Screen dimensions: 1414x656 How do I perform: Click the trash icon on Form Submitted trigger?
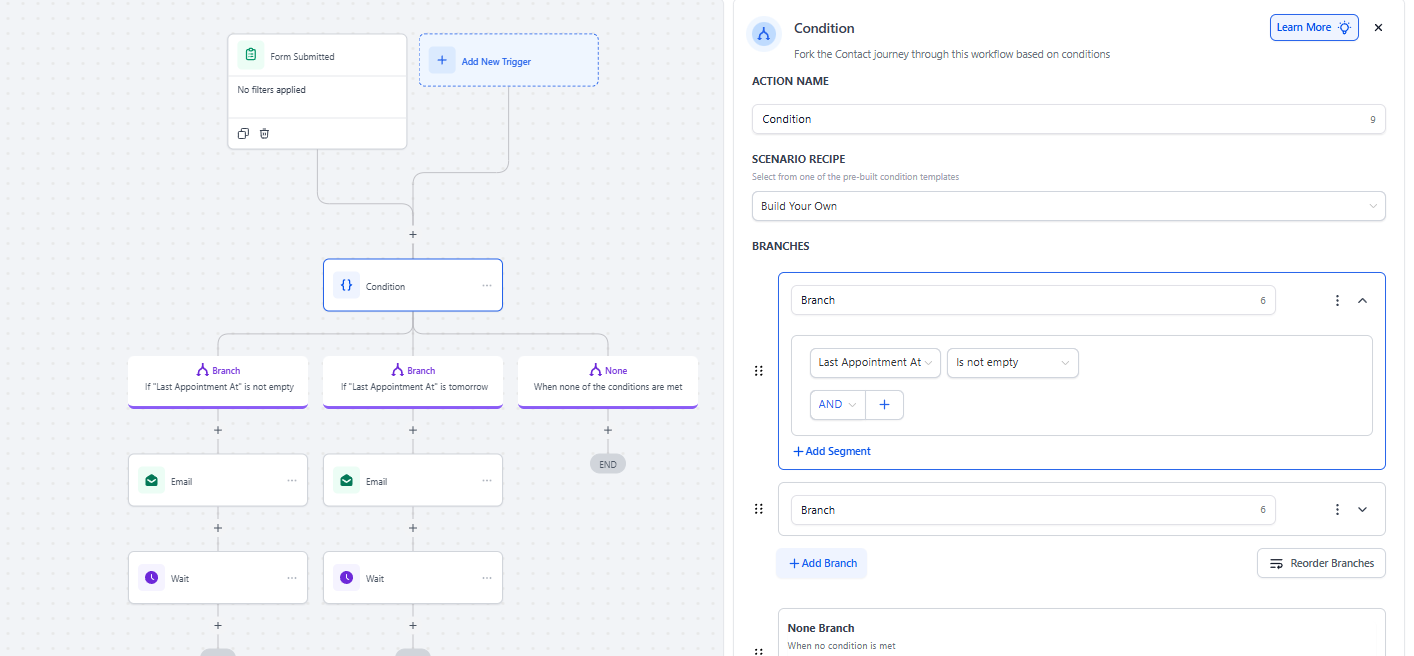[x=264, y=134]
